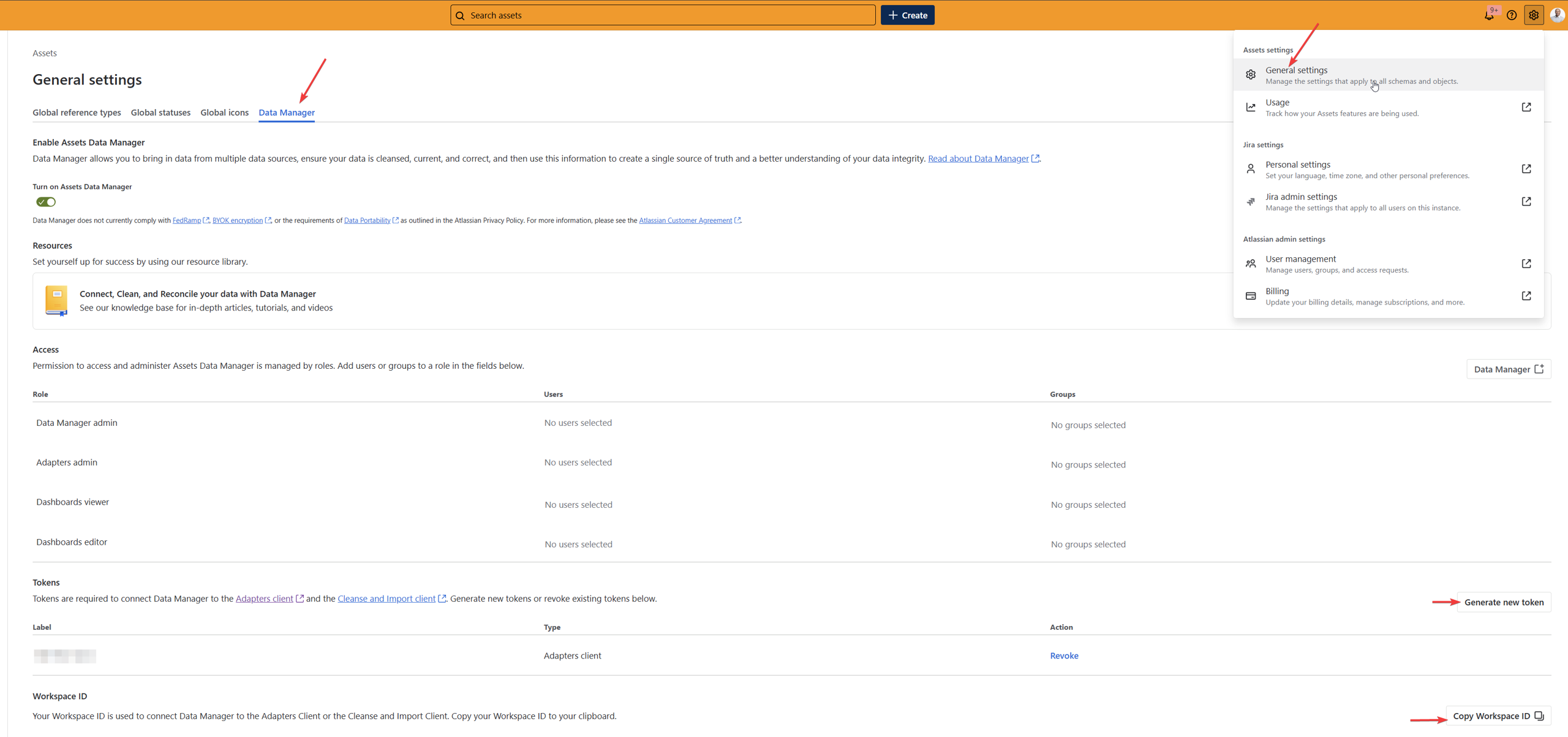Open Dashboards viewer users selector
The width and height of the screenshot is (1568, 737).
pyautogui.click(x=578, y=505)
